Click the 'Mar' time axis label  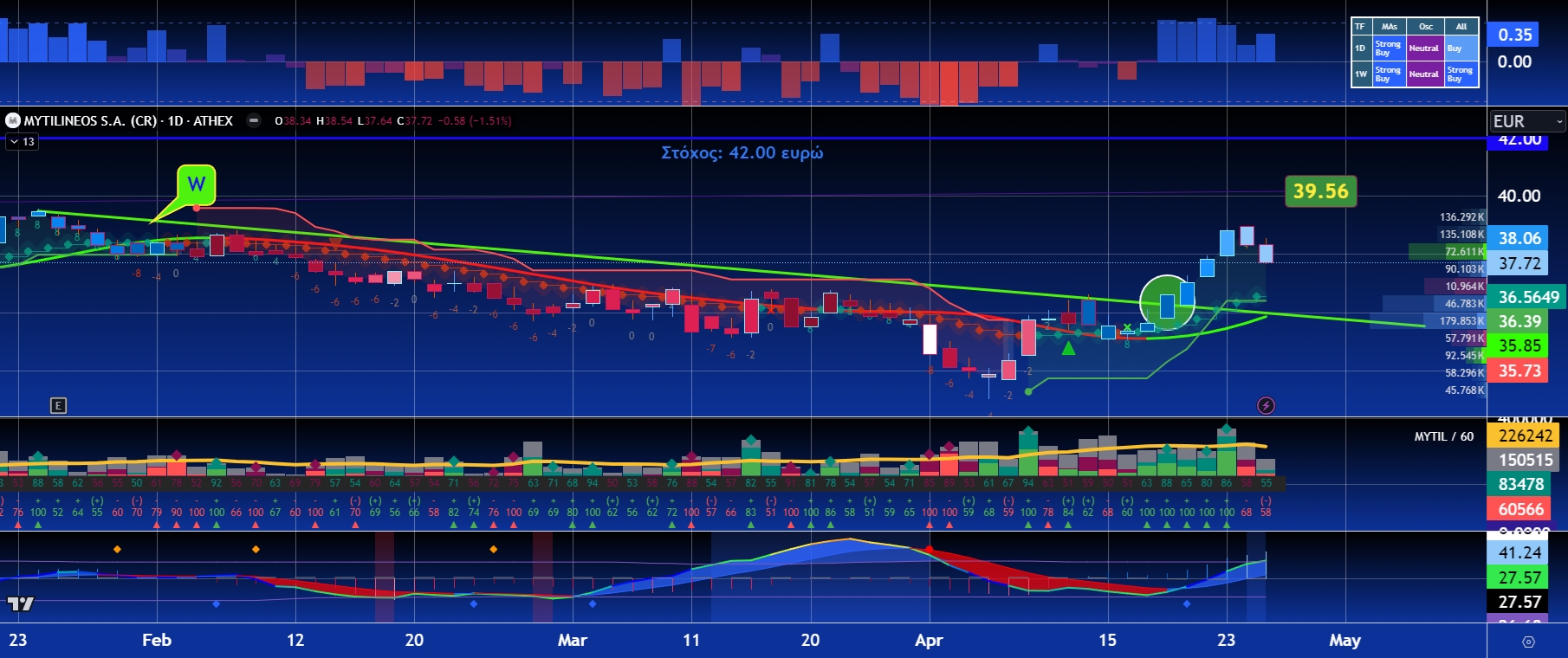coord(572,640)
